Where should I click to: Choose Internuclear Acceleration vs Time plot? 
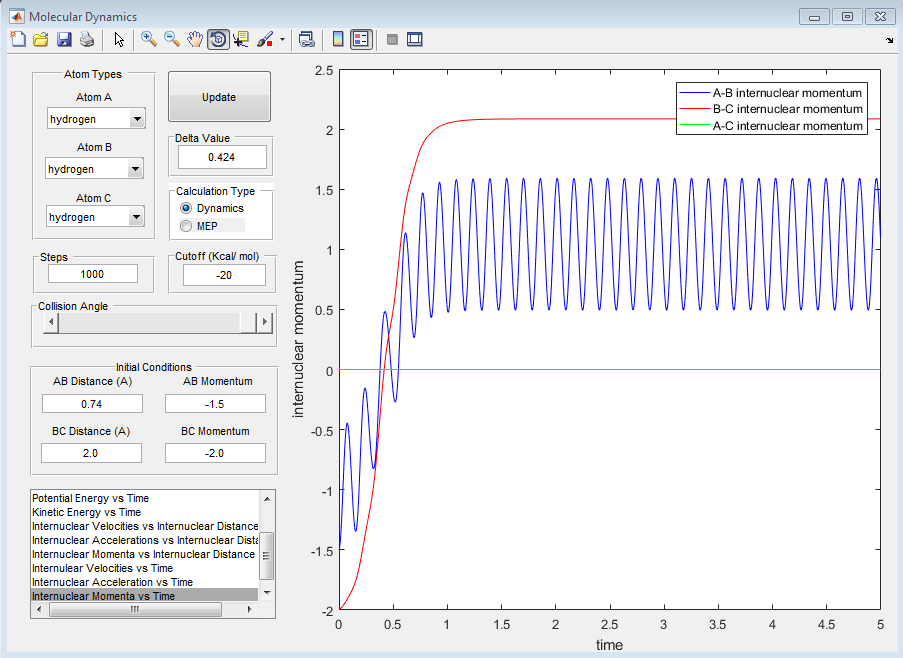coord(112,582)
